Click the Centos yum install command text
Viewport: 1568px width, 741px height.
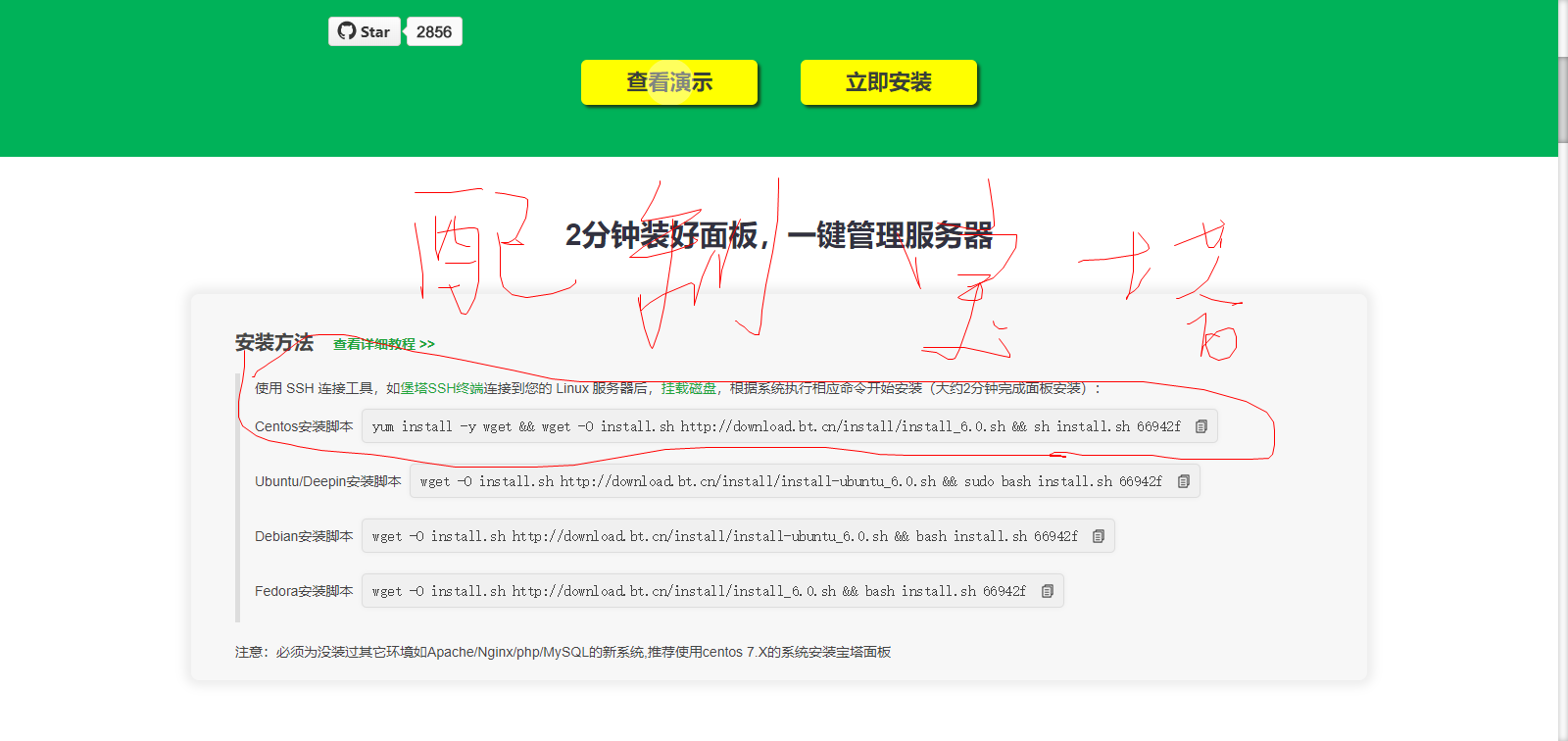776,426
